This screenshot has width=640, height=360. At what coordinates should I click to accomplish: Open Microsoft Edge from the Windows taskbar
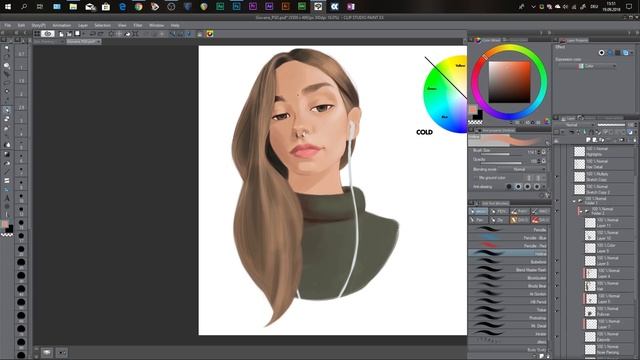click(122, 7)
